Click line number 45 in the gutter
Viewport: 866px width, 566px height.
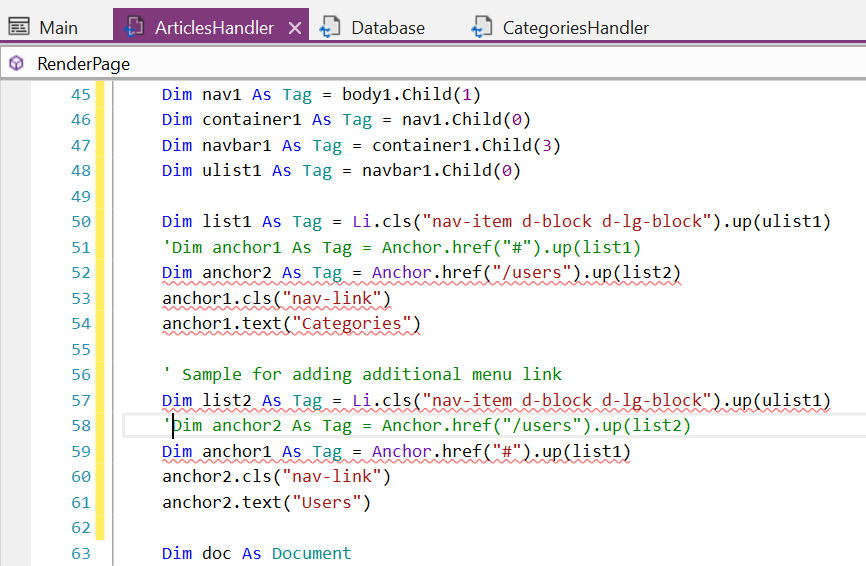point(81,94)
